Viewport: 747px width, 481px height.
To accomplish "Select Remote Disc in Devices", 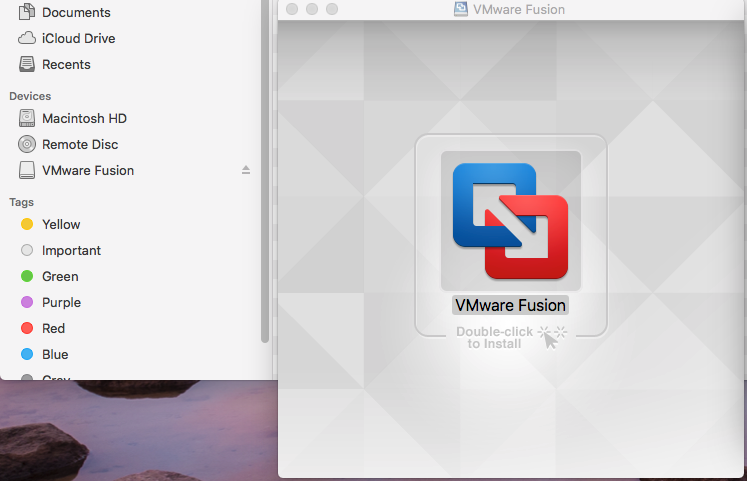I will pyautogui.click(x=80, y=144).
